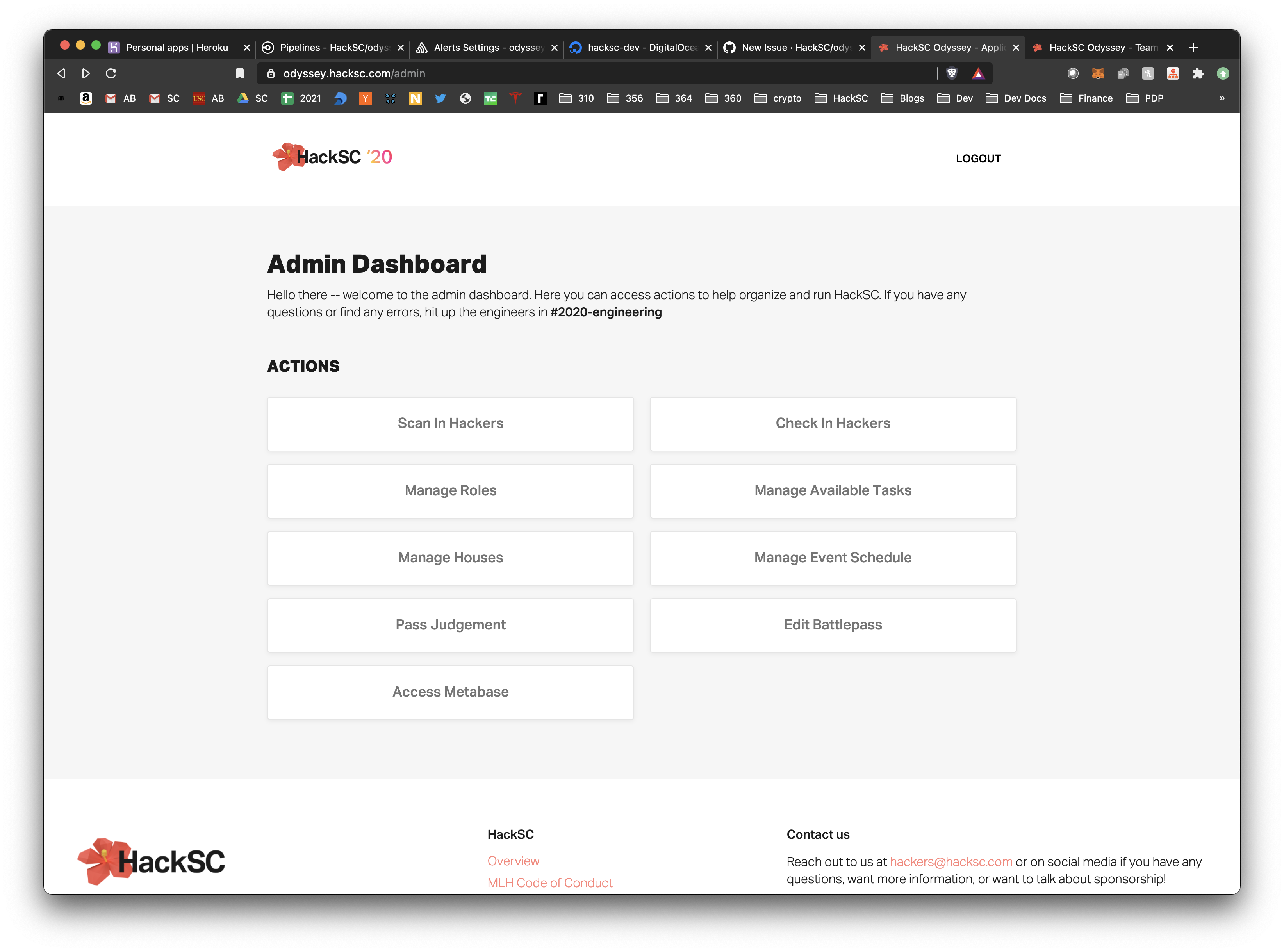The height and width of the screenshot is (952, 1284).
Task: Click the bookmark page icon
Action: point(240,73)
